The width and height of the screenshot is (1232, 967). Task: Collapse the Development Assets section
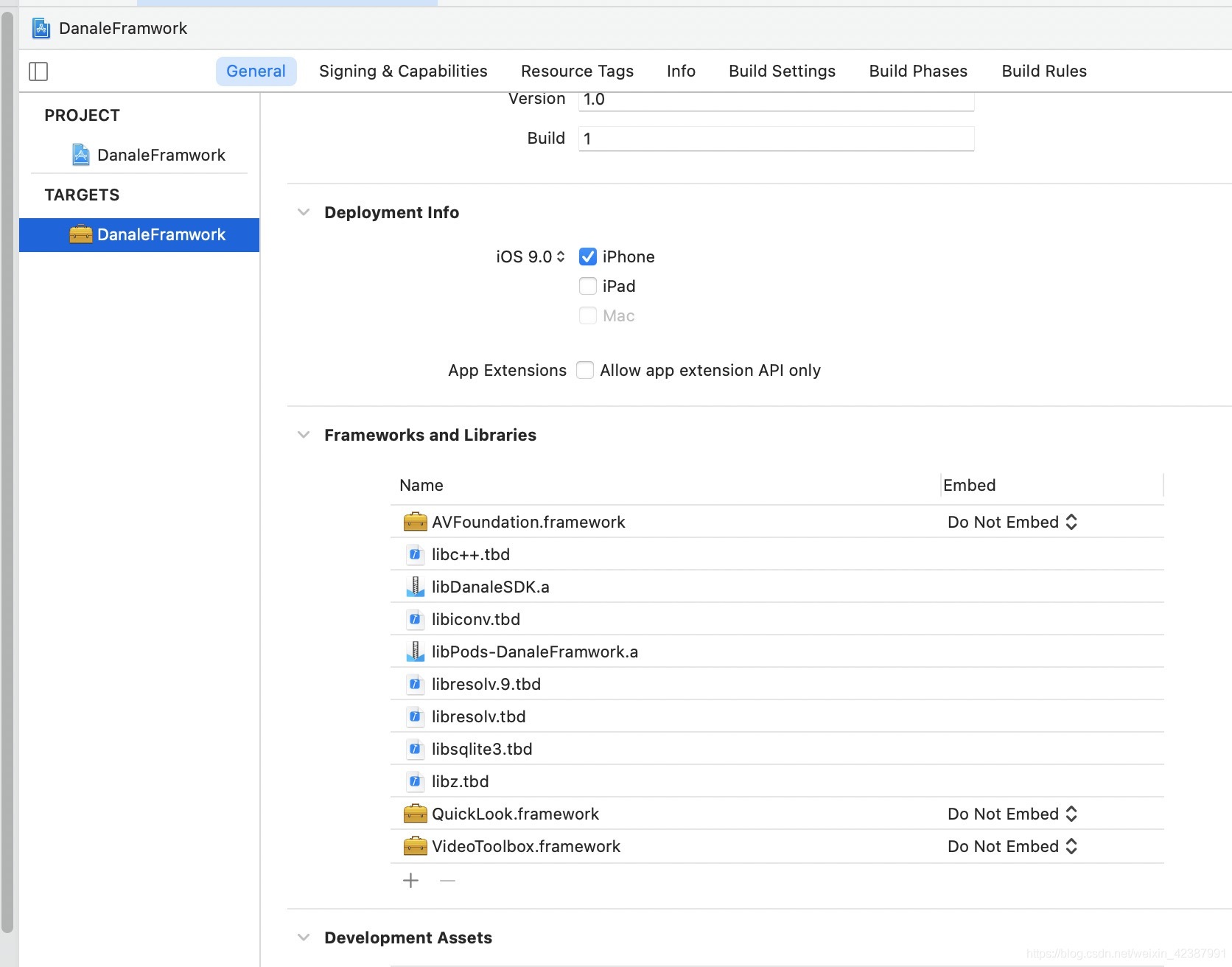coord(304,938)
